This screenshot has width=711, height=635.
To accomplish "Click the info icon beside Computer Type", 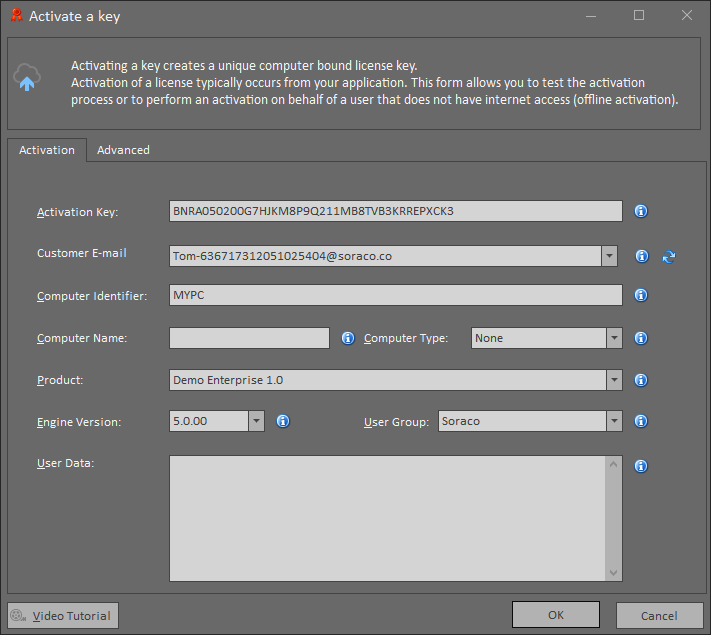I will [641, 338].
